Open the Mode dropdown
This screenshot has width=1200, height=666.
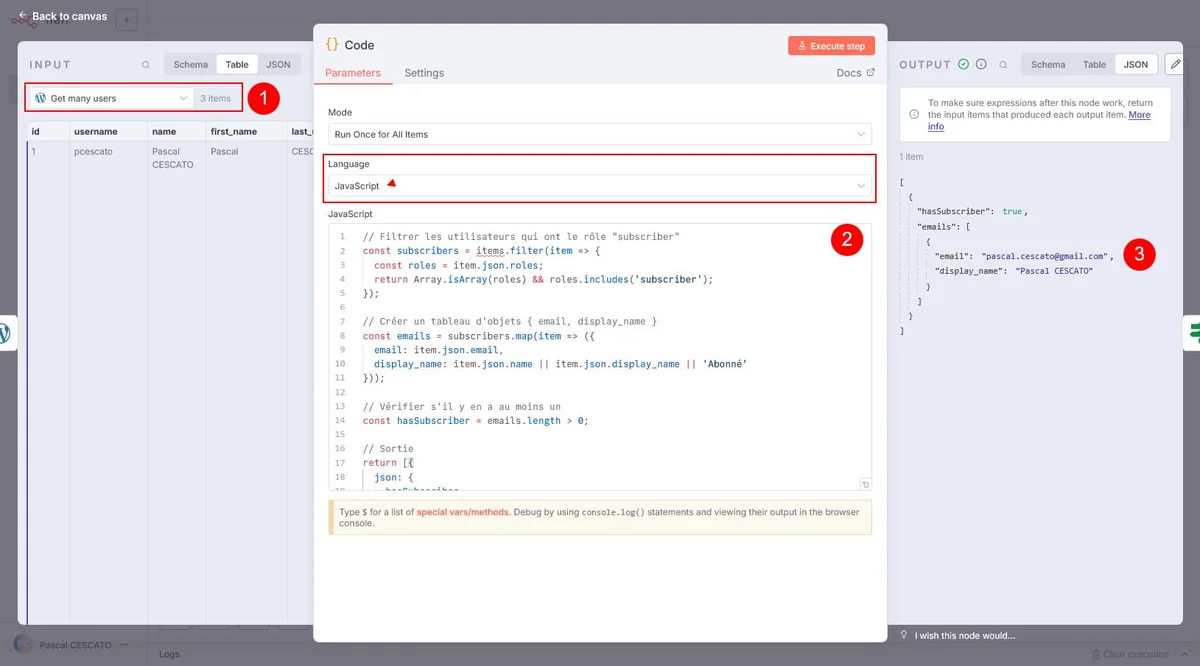coord(599,134)
